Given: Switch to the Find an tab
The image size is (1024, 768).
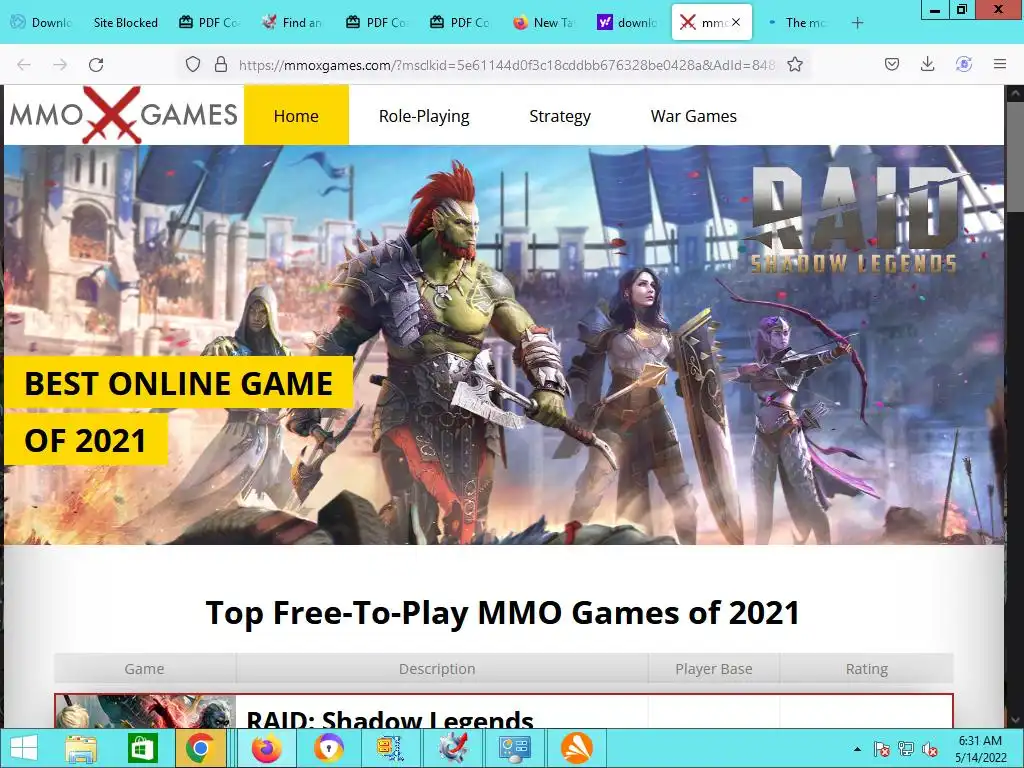Looking at the screenshot, I should coord(292,23).
